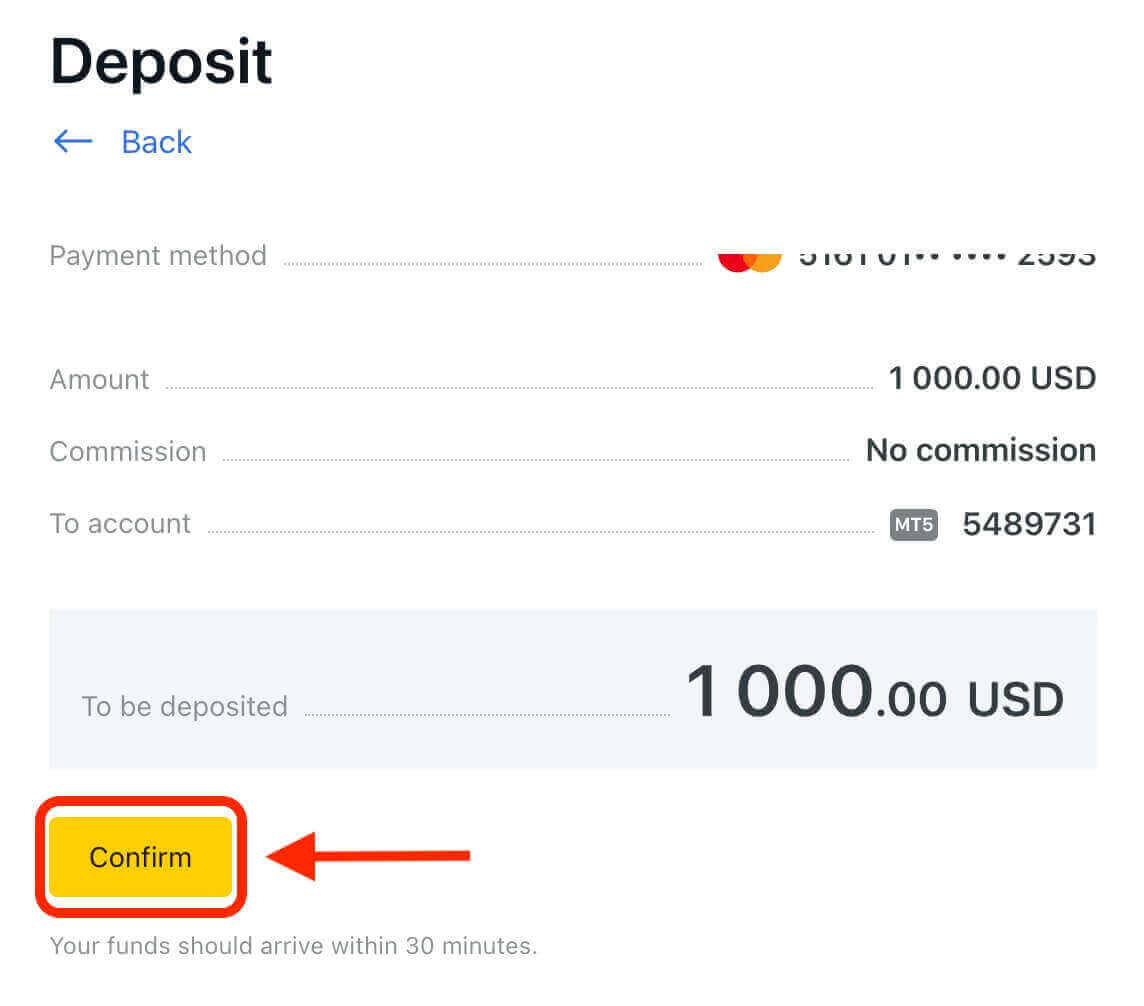Click the 1 000.00 USD amount value
This screenshot has height=1006, width=1144.
point(991,379)
